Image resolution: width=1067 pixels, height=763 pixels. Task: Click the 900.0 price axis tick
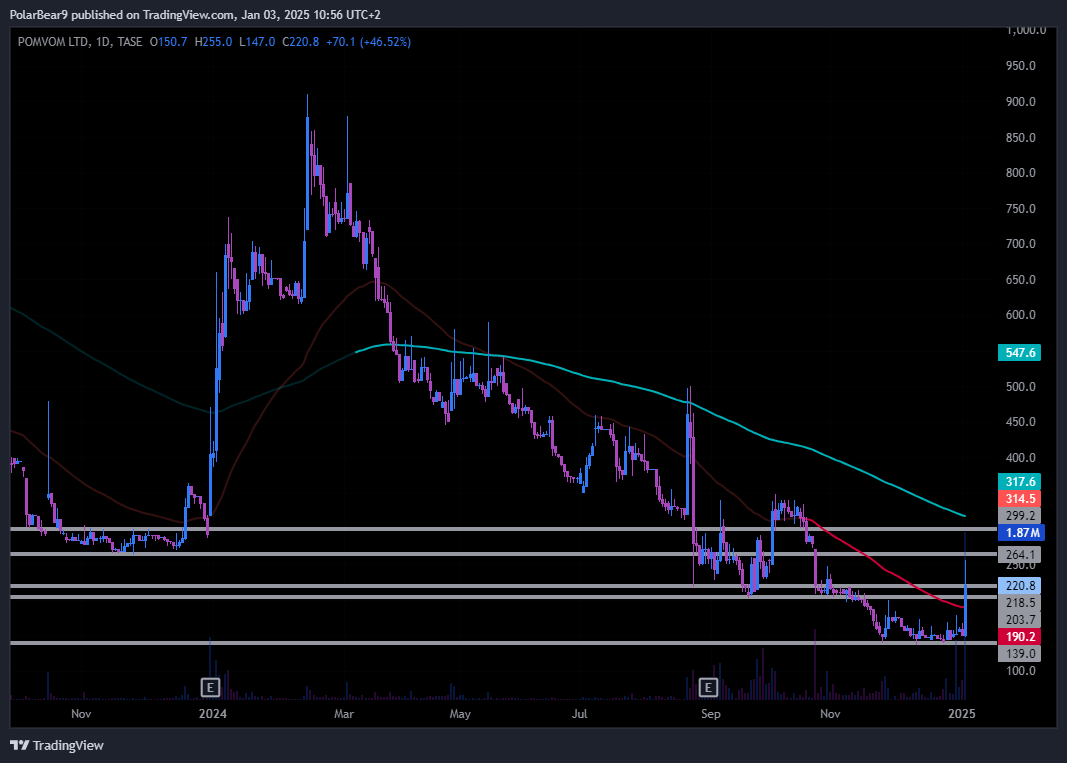click(x=1021, y=101)
